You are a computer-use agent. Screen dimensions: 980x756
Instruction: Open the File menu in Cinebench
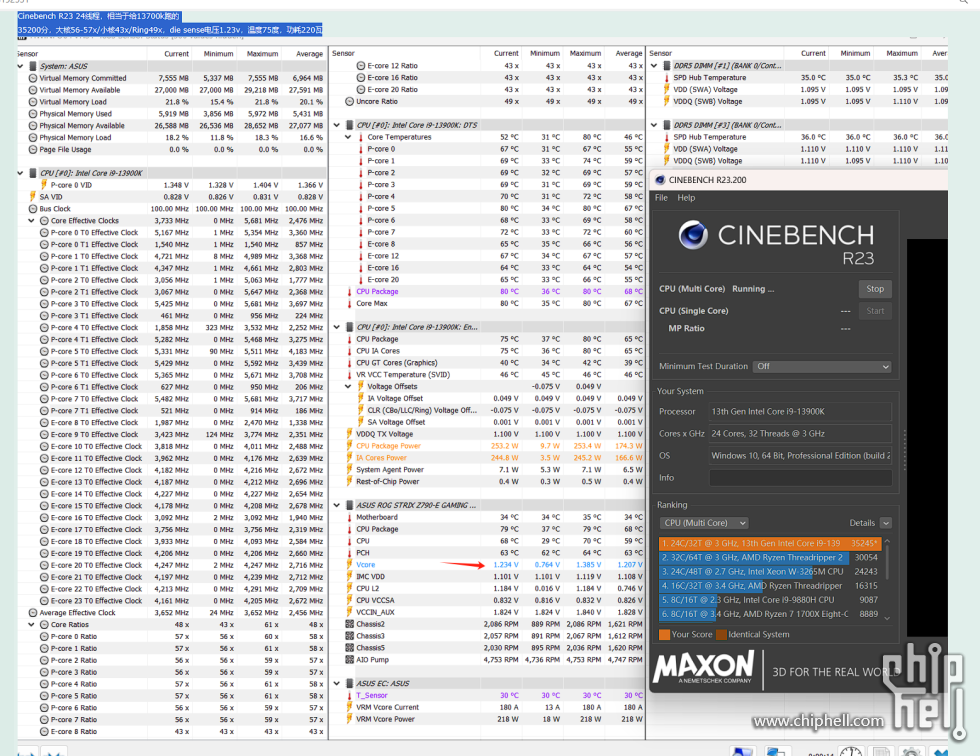(661, 198)
